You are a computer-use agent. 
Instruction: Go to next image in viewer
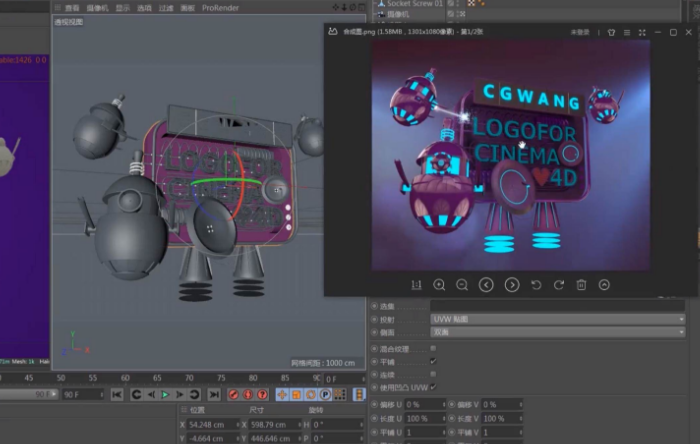coord(512,285)
